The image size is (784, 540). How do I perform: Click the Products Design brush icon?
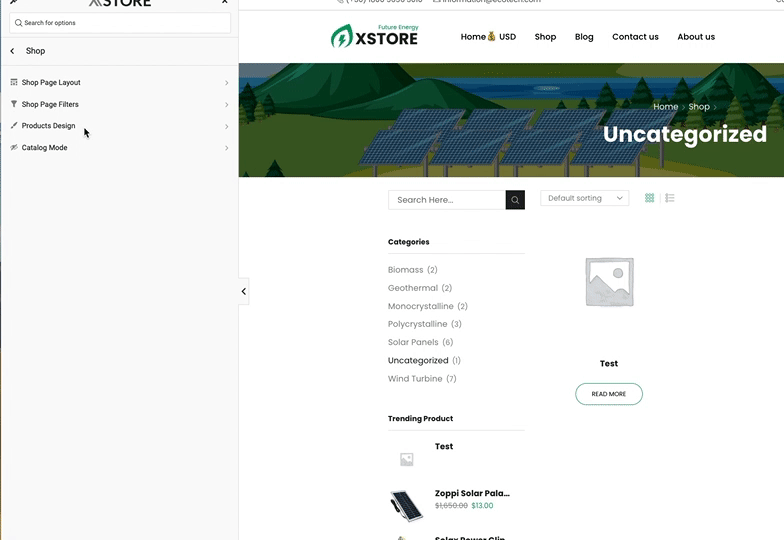[x=14, y=126]
